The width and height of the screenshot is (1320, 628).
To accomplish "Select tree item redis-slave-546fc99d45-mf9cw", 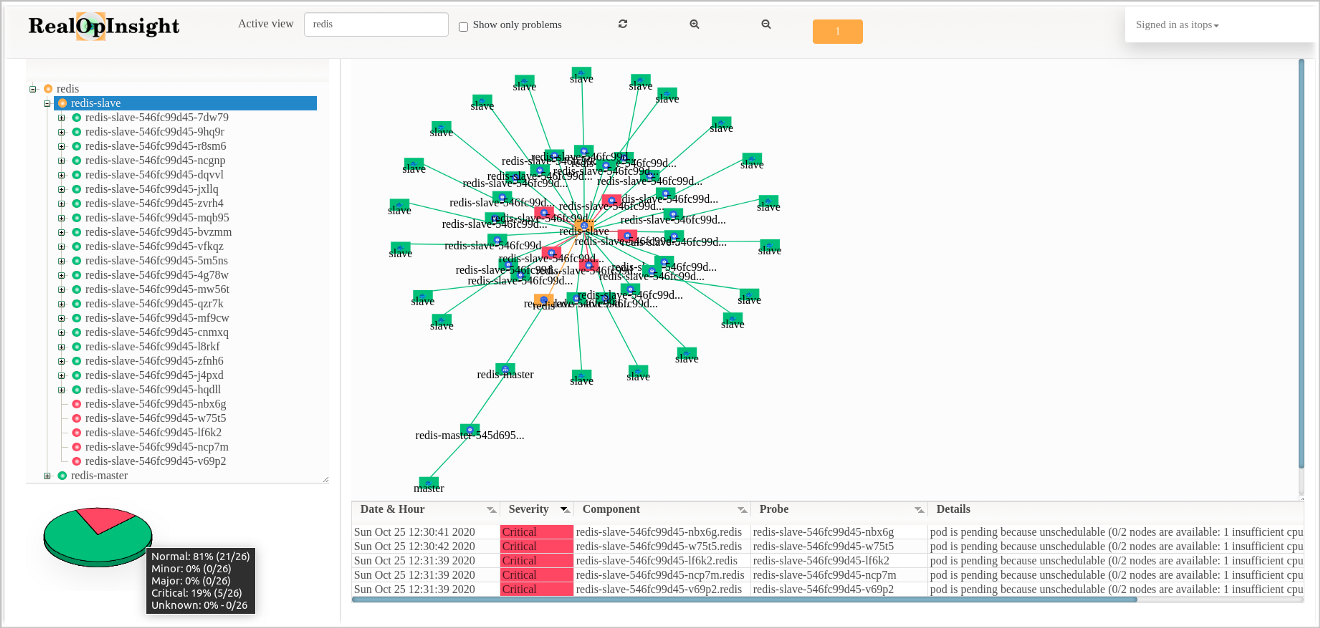I will point(157,318).
